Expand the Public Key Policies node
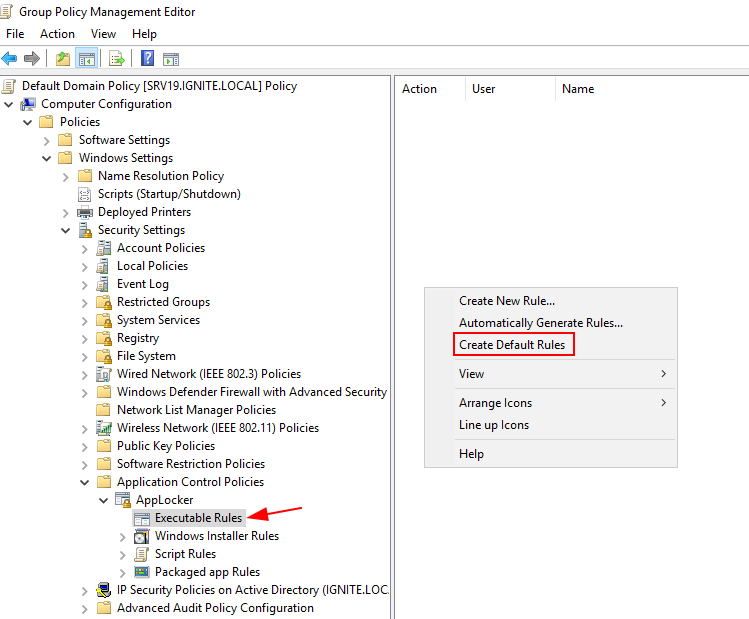Image resolution: width=749 pixels, height=619 pixels. (85, 447)
